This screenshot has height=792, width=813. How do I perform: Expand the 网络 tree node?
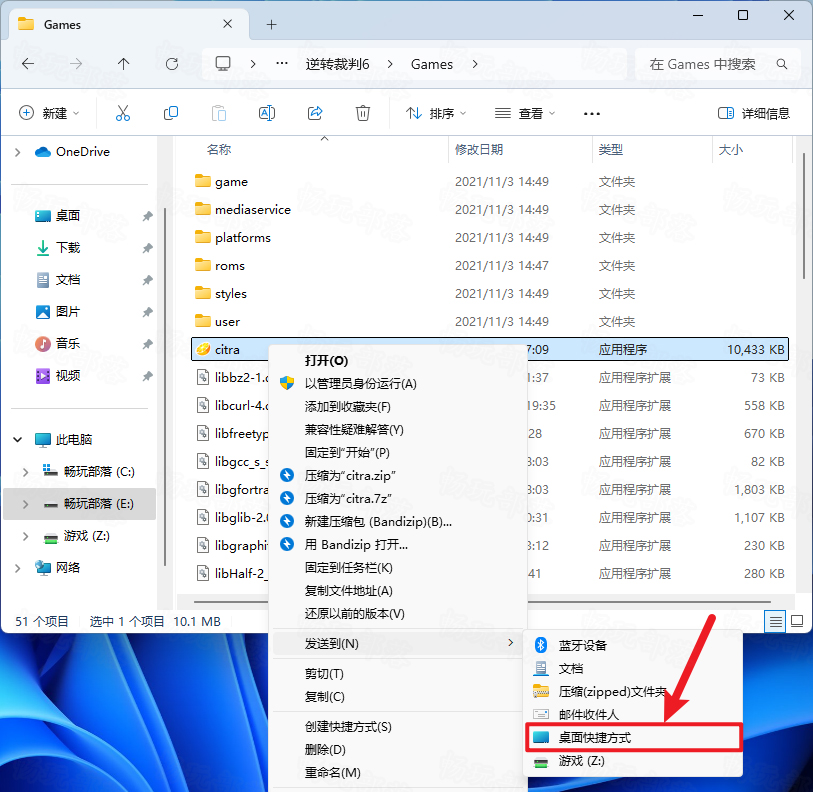(18, 568)
